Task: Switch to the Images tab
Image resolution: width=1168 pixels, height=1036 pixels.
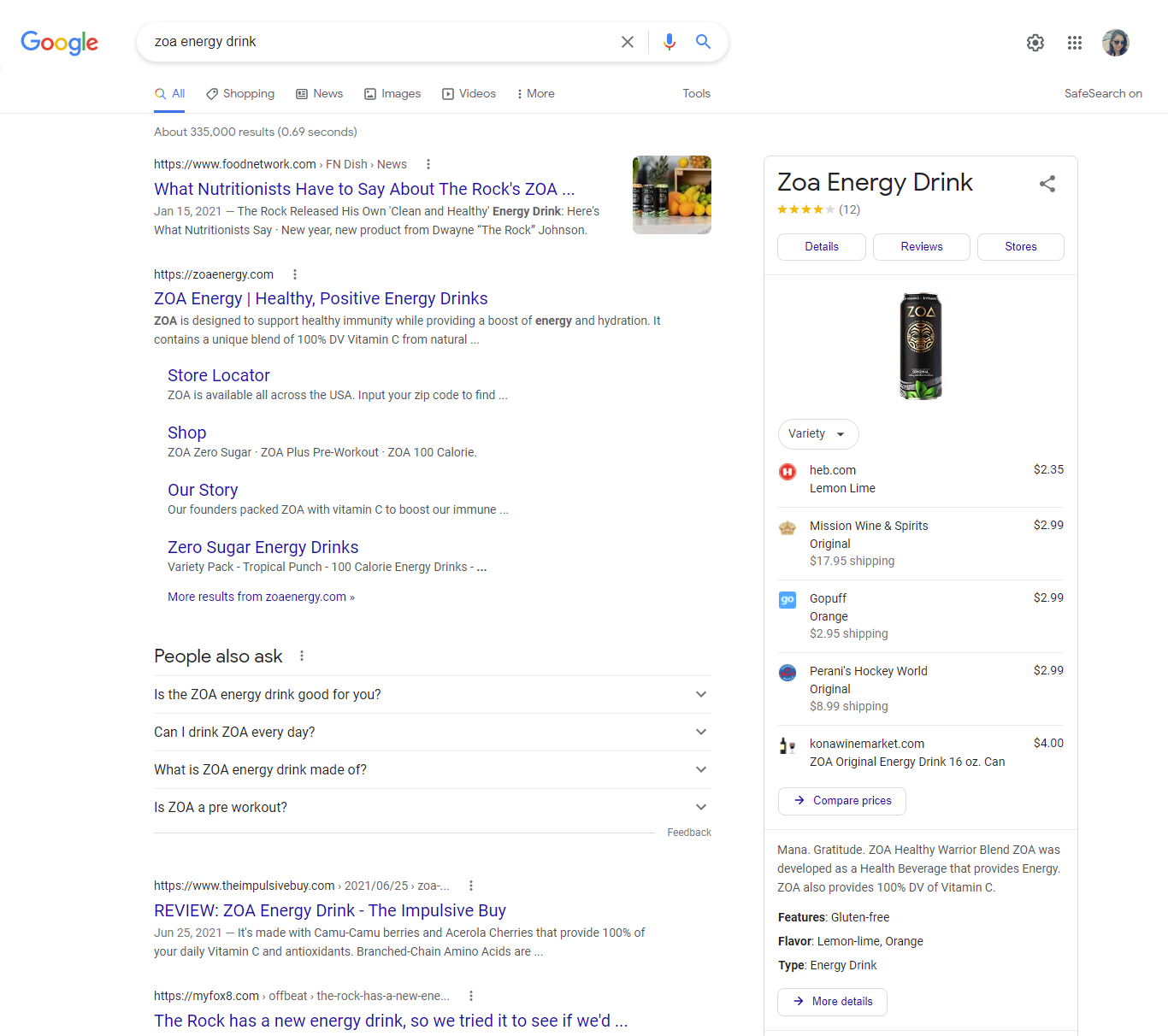Action: [x=392, y=93]
